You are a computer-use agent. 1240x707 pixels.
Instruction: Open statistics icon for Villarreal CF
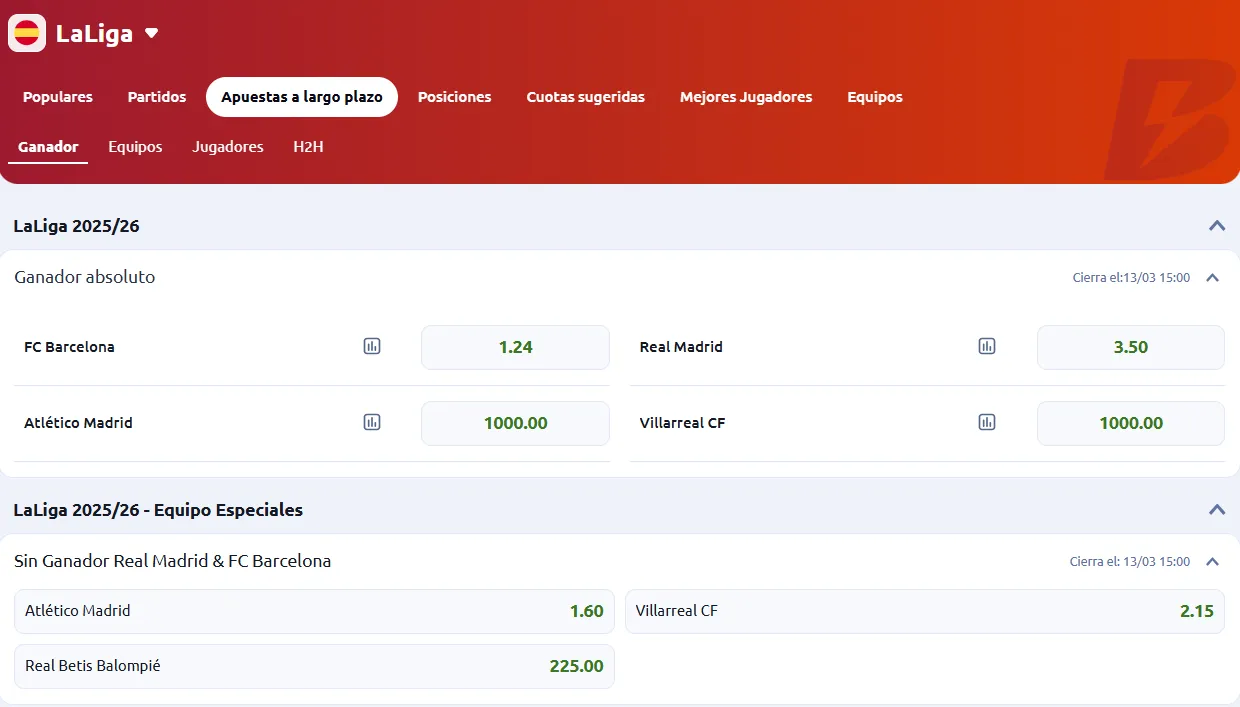pos(987,423)
